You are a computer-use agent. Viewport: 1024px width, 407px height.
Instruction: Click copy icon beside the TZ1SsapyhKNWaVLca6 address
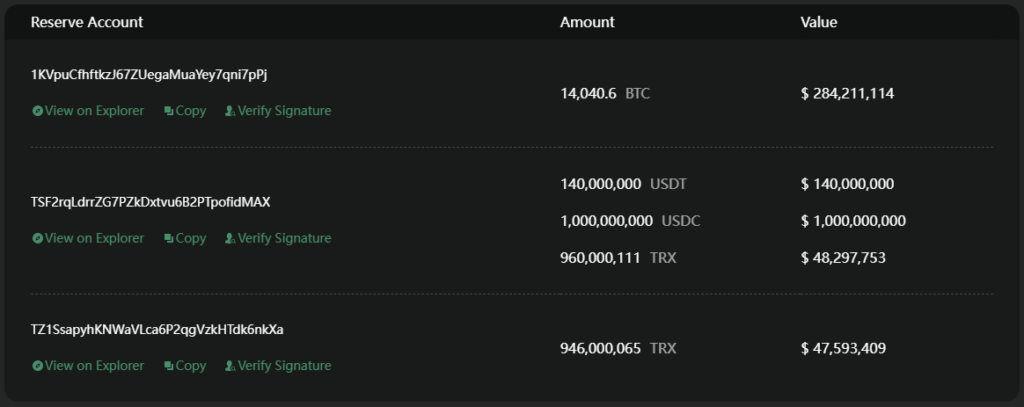[169, 366]
